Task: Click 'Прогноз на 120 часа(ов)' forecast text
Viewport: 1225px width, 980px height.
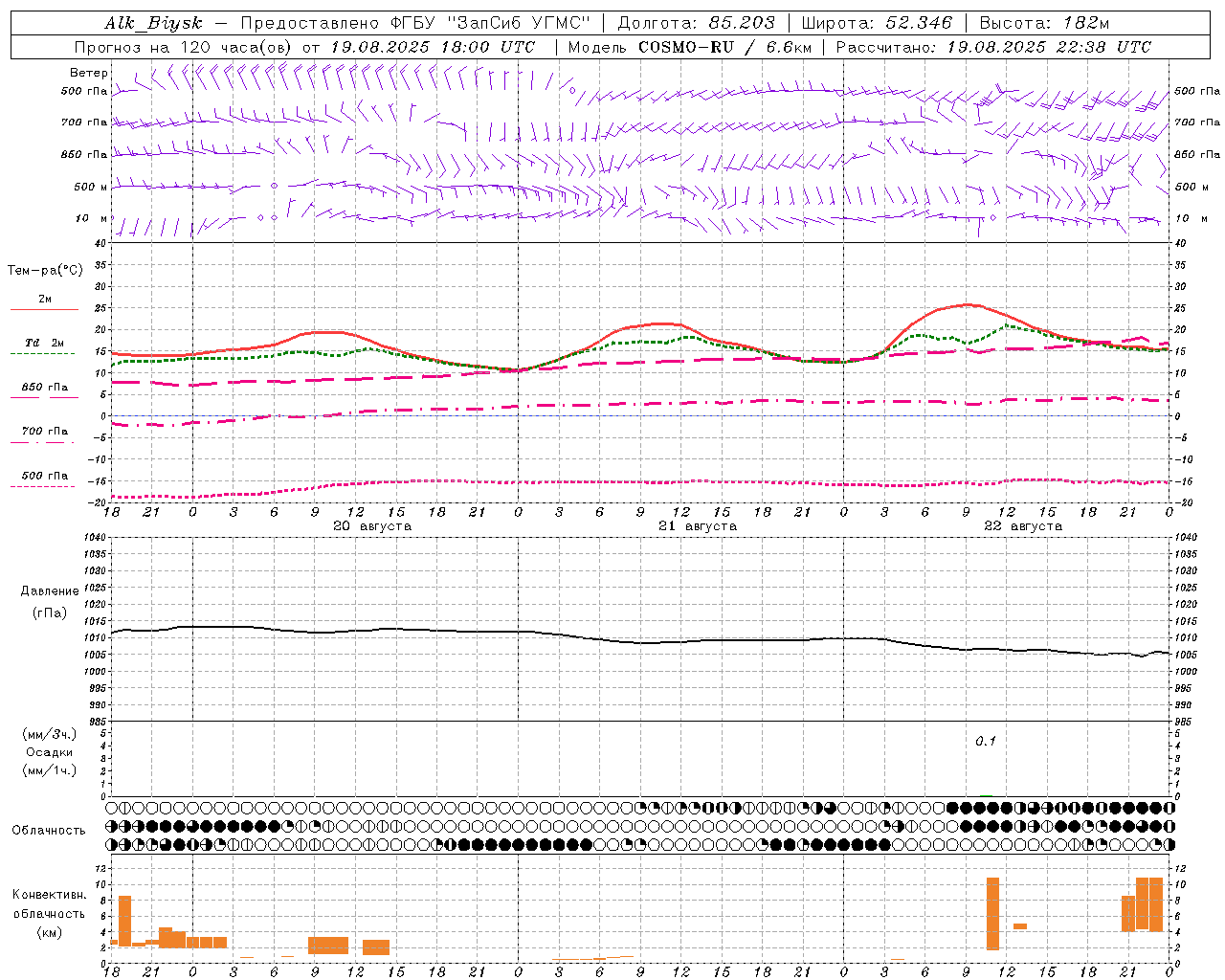Action: click(184, 47)
